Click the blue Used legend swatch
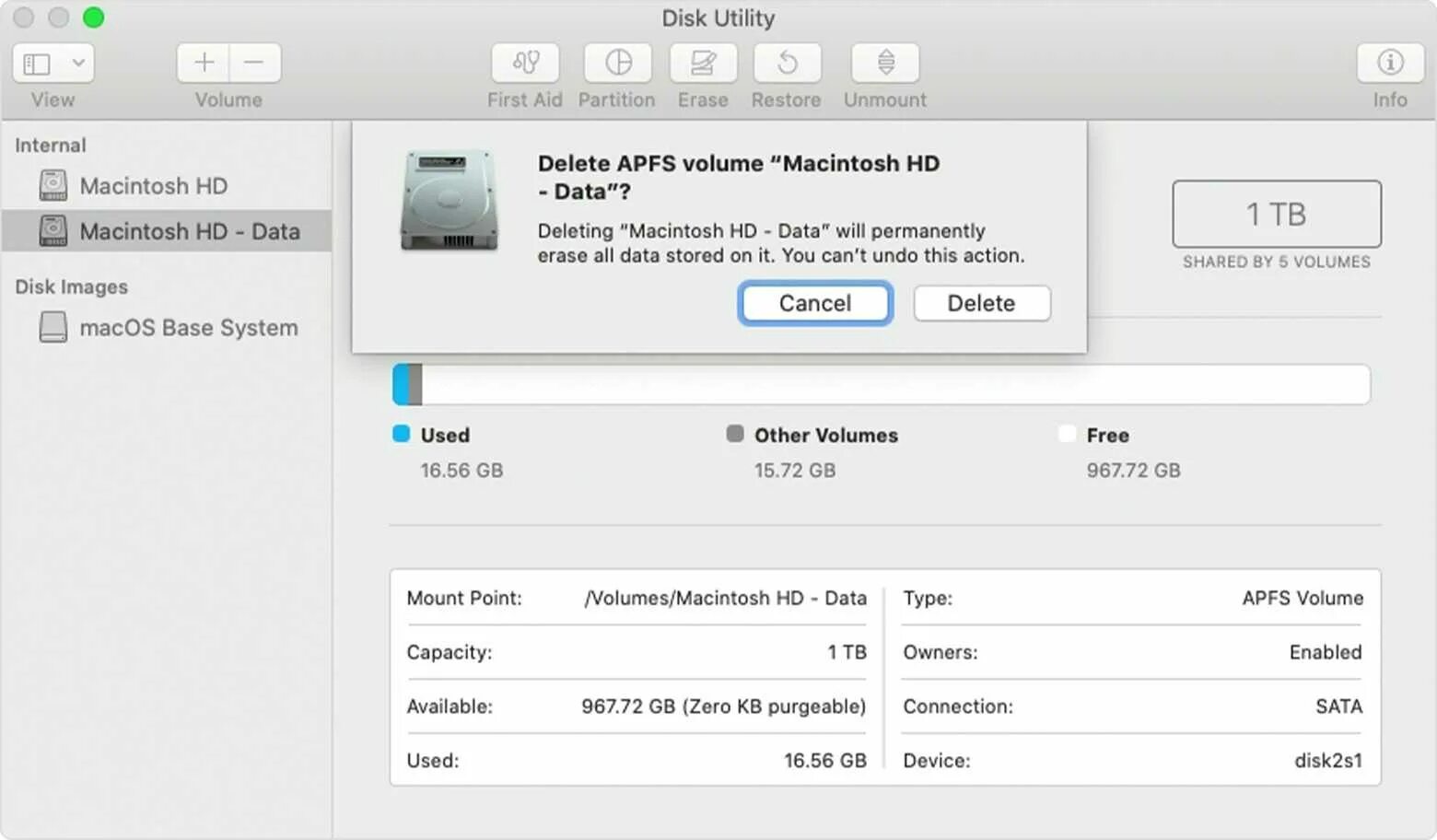1437x840 pixels. tap(401, 434)
